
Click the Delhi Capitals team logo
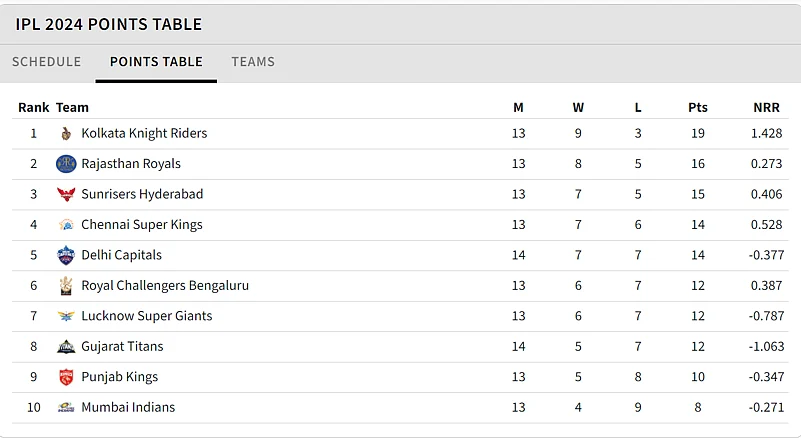(x=66, y=255)
